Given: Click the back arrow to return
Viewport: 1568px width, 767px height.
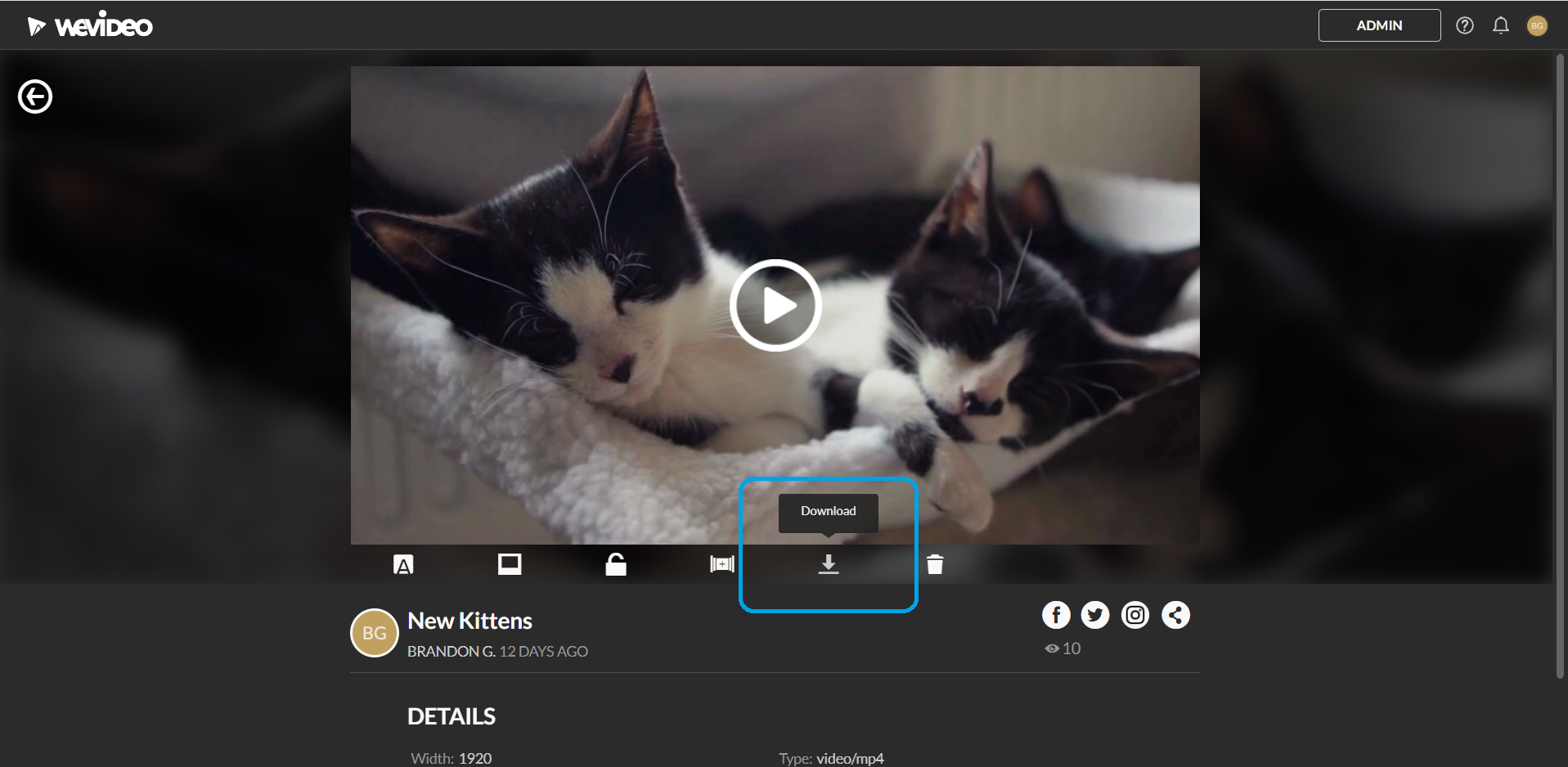Looking at the screenshot, I should coord(34,96).
